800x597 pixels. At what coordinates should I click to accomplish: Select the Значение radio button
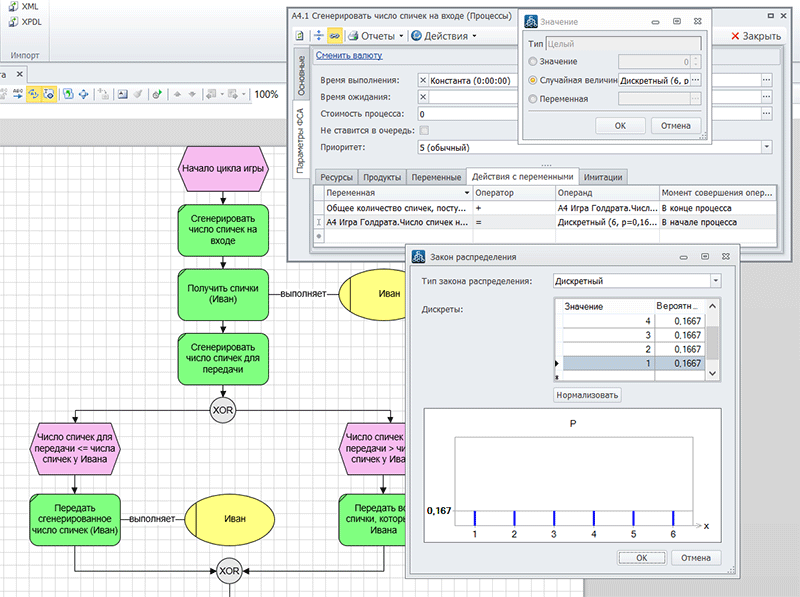(532, 62)
